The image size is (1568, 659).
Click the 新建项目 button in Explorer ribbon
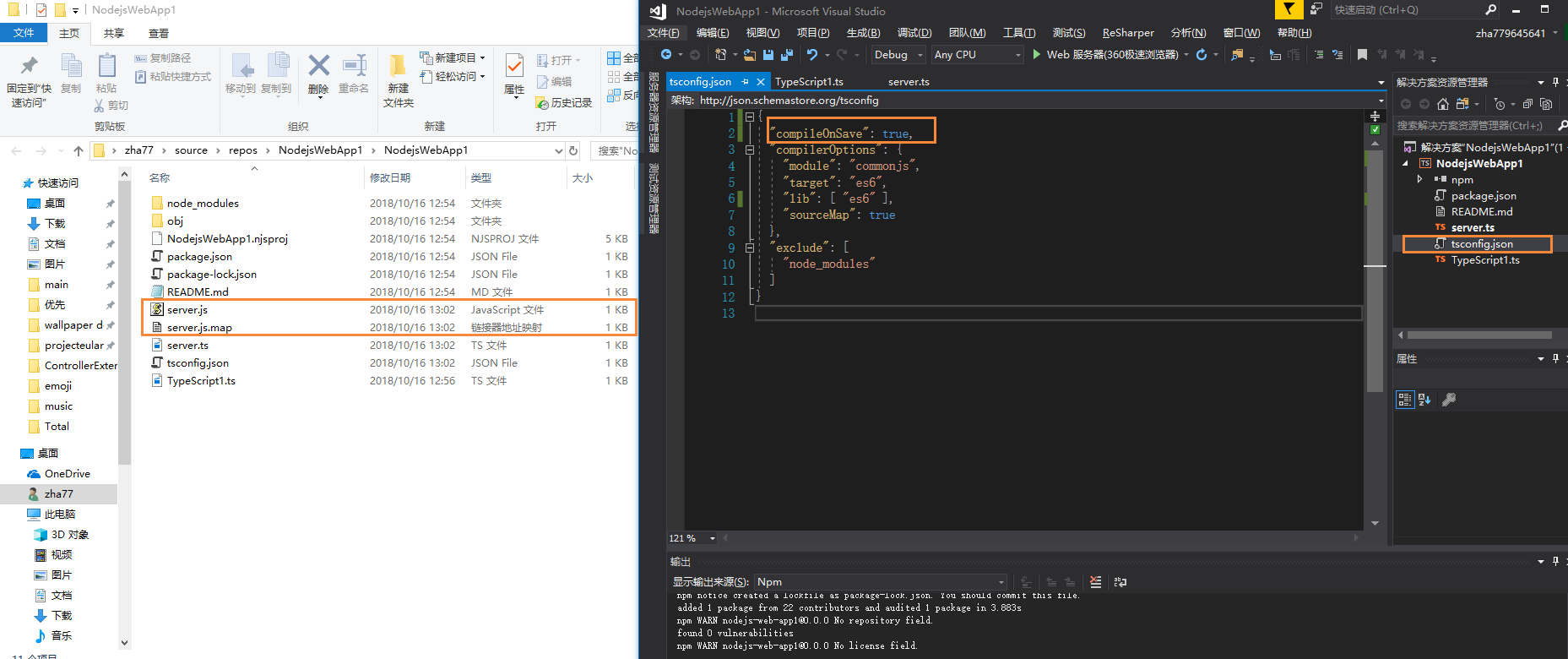click(453, 57)
